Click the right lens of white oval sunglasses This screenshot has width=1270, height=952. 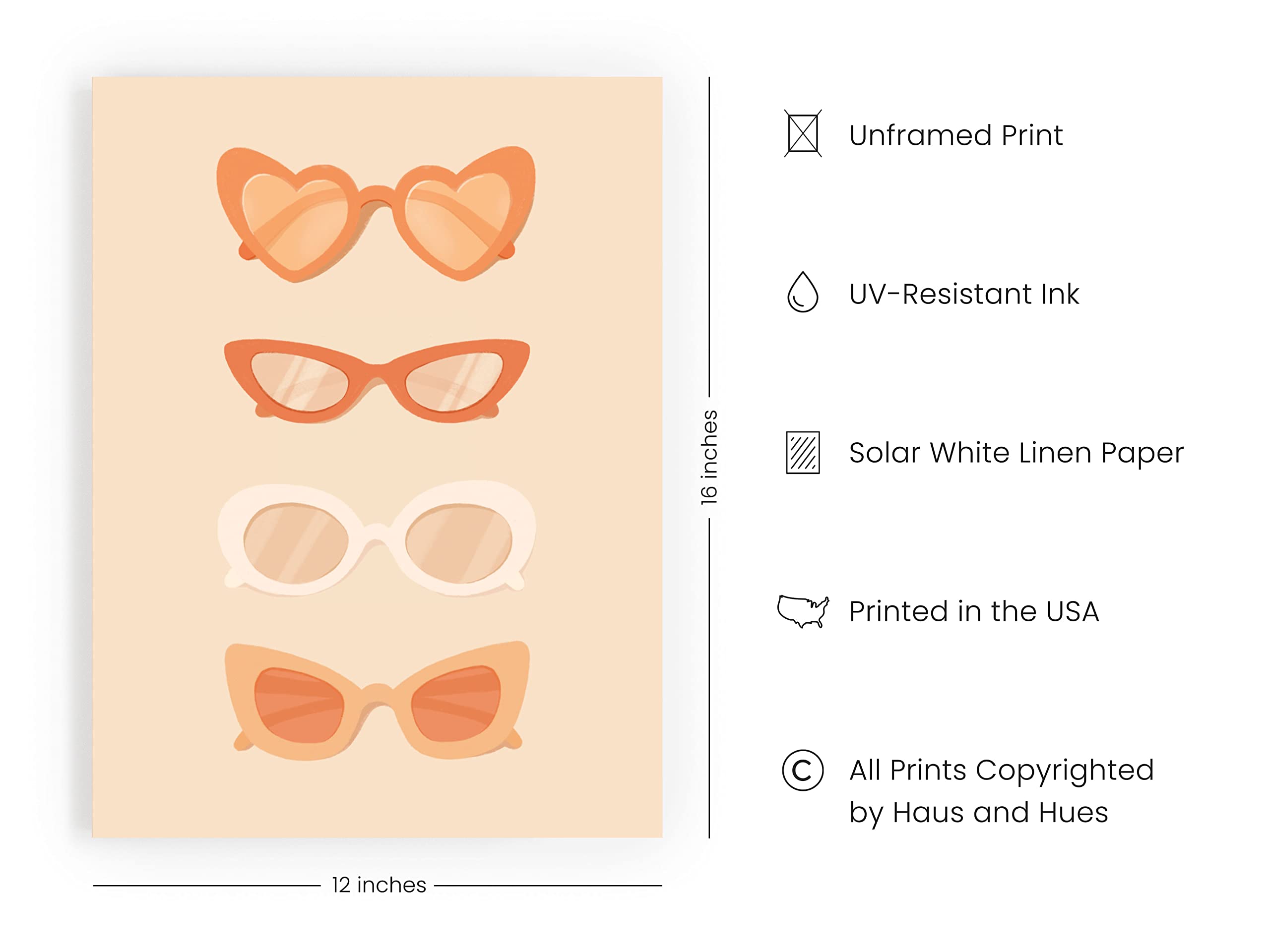click(x=458, y=543)
